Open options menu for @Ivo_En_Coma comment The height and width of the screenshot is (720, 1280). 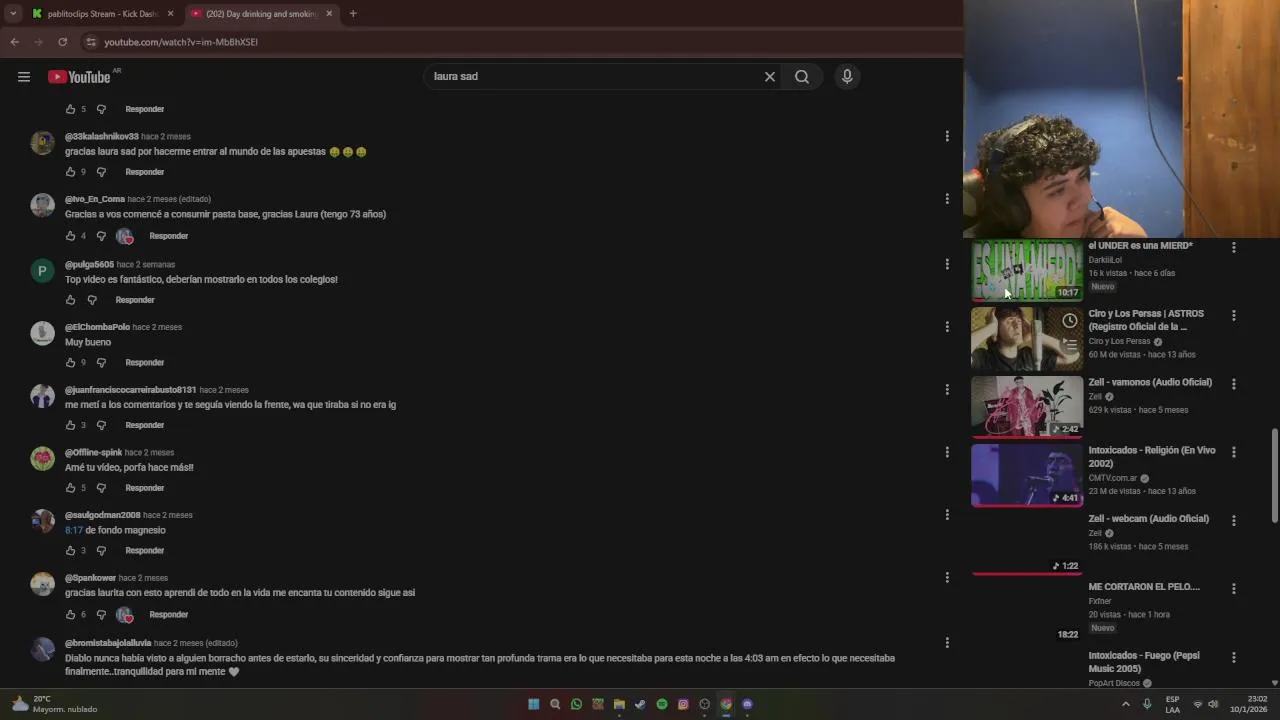pyautogui.click(x=947, y=199)
